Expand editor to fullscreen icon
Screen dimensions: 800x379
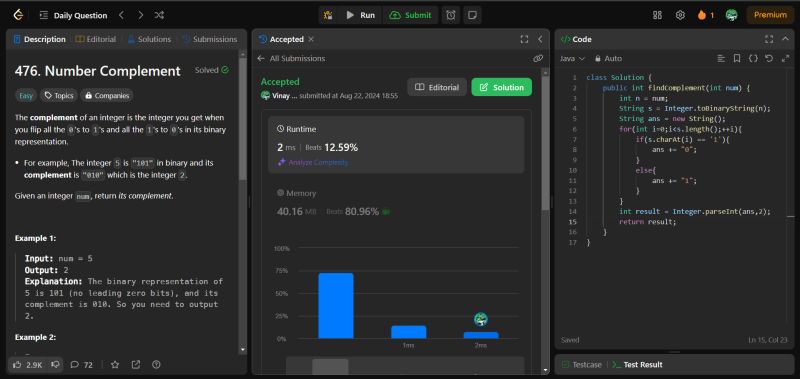click(785, 59)
